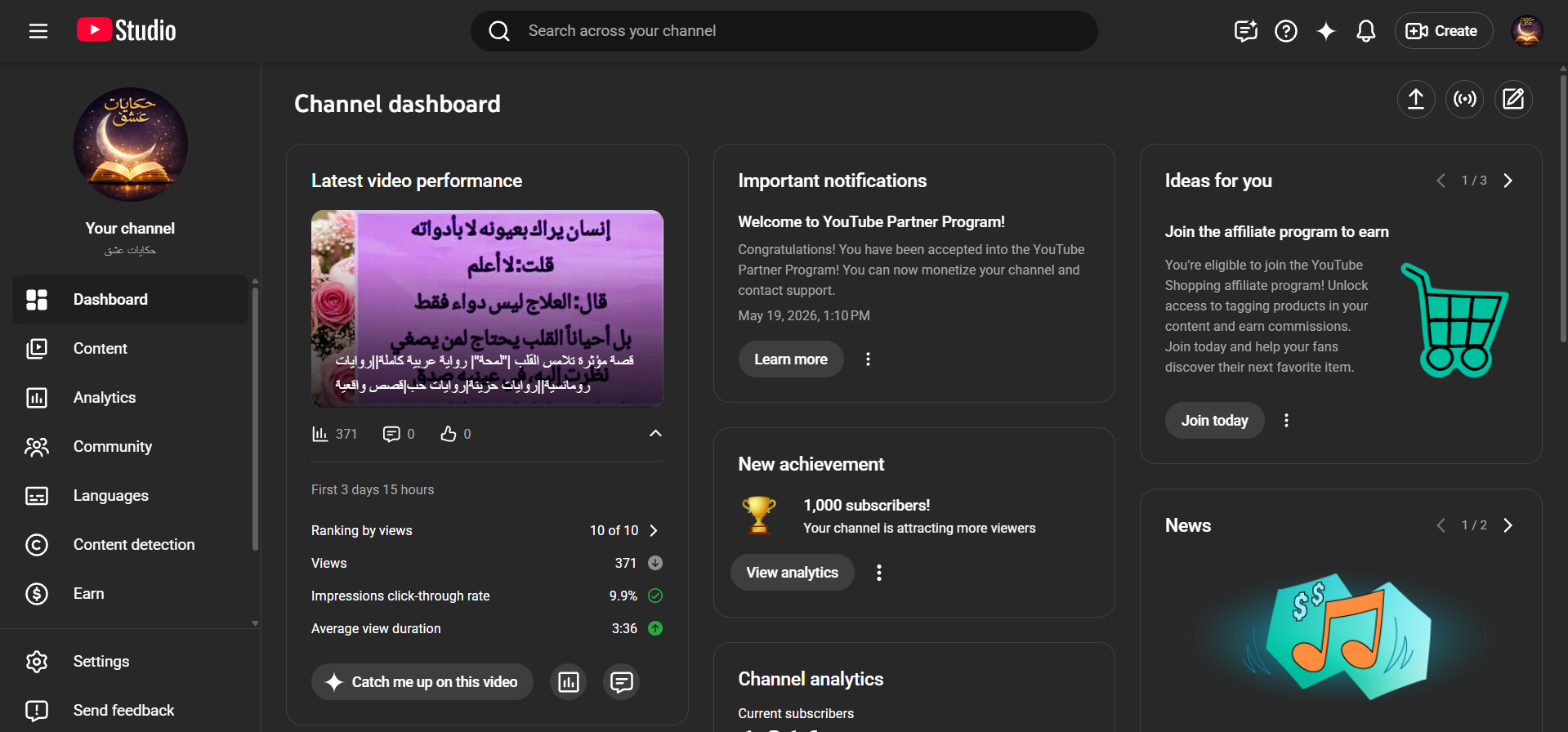The height and width of the screenshot is (732, 1568).
Task: Open Settings in the sidebar
Action: tap(130, 662)
